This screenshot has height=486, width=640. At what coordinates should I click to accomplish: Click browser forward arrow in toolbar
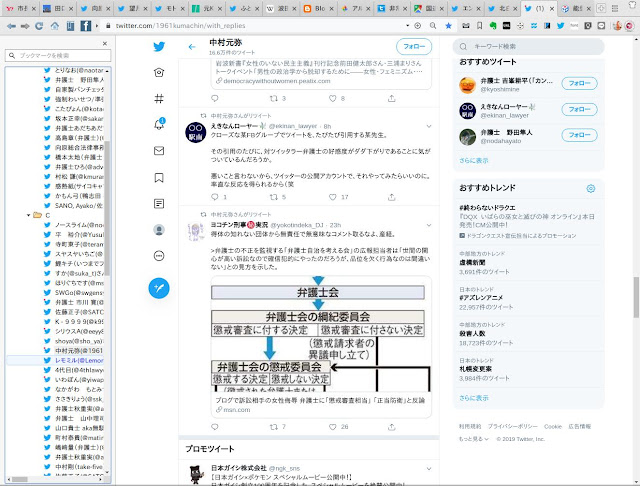[x=25, y=26]
